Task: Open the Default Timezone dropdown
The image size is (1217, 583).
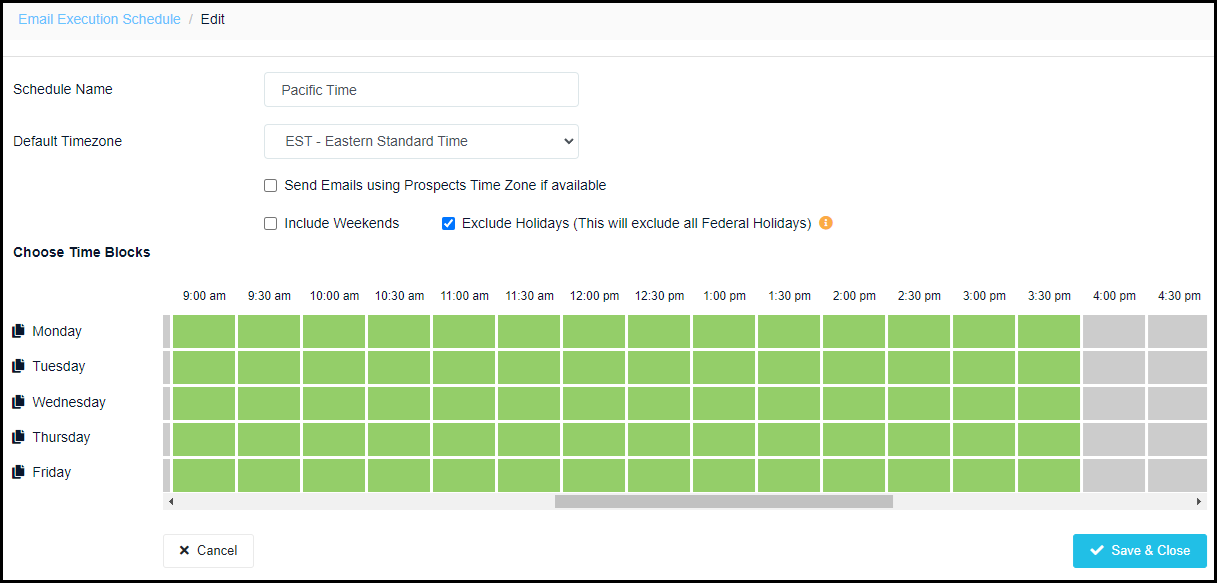Action: [x=421, y=141]
